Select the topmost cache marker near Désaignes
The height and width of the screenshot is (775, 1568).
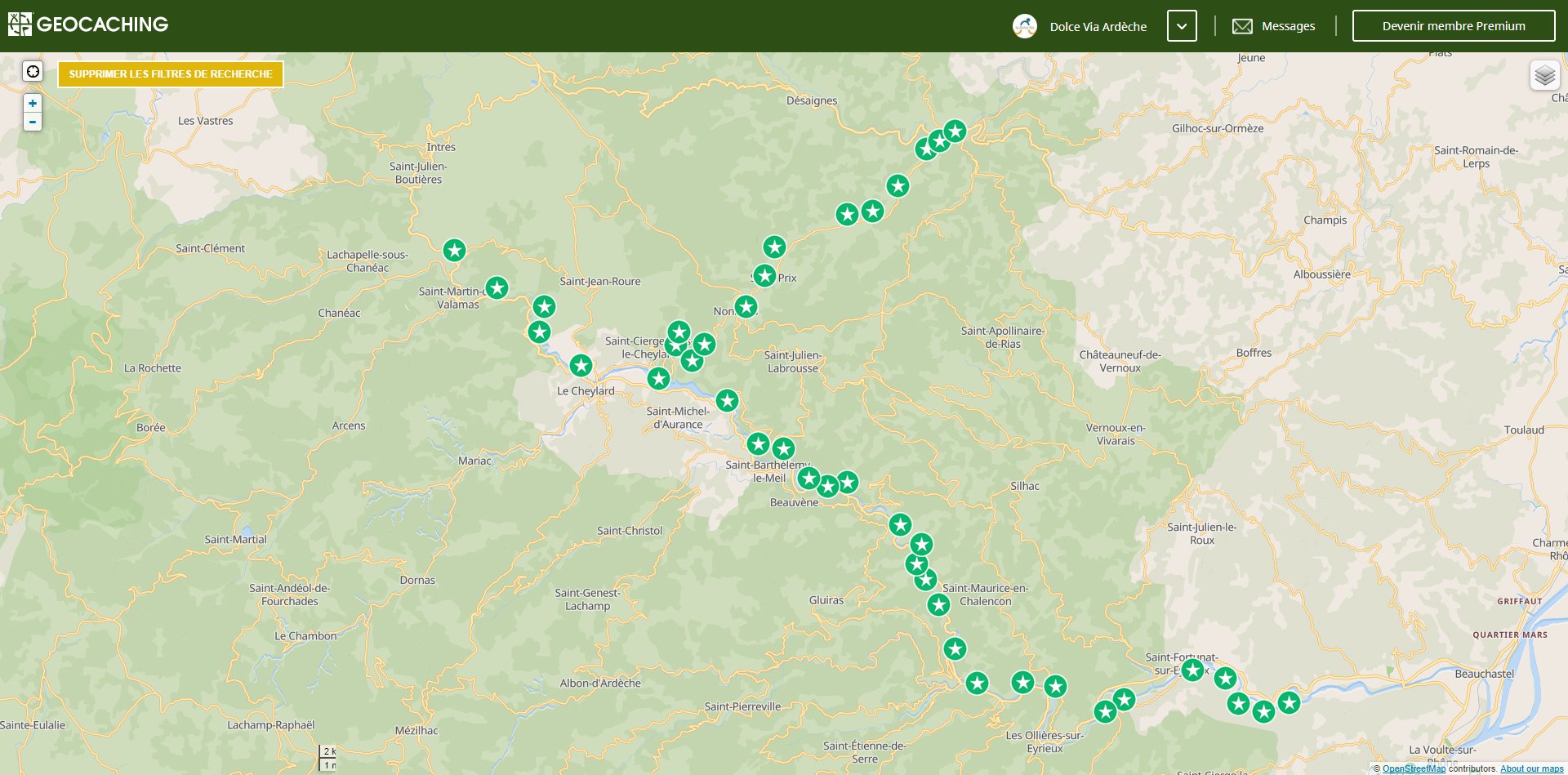coord(955,131)
